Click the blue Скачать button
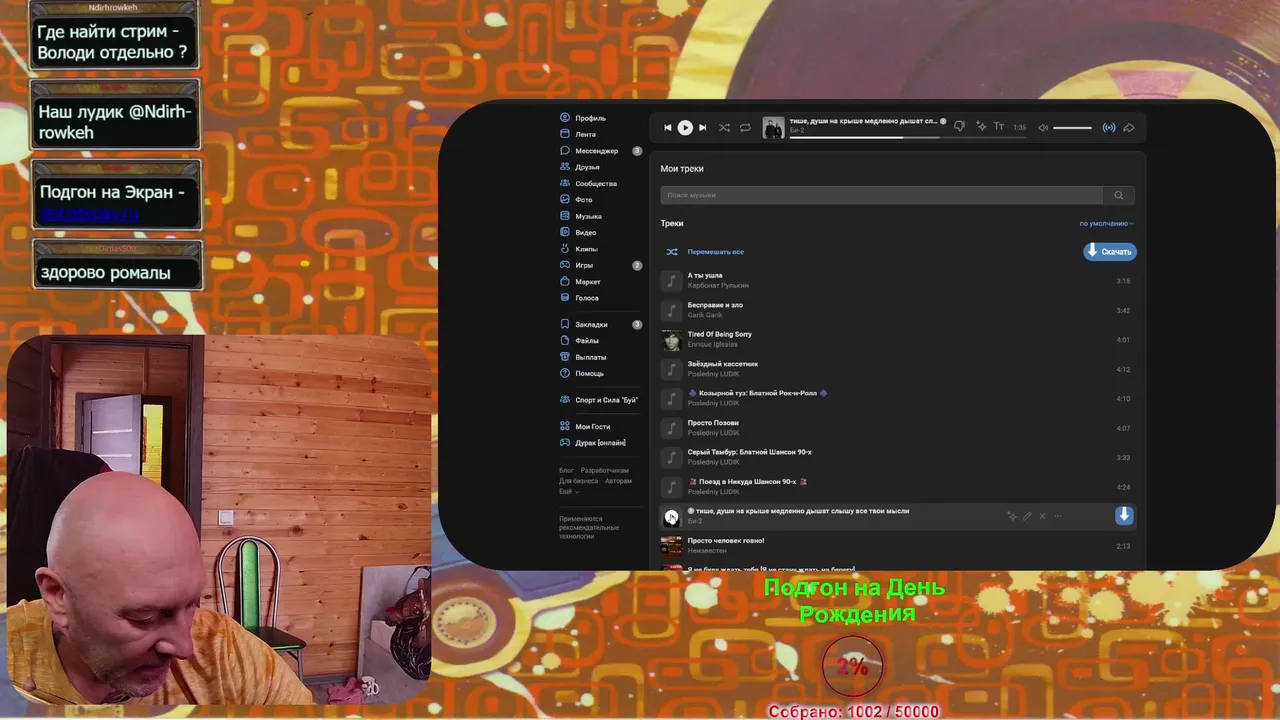 tap(1110, 251)
